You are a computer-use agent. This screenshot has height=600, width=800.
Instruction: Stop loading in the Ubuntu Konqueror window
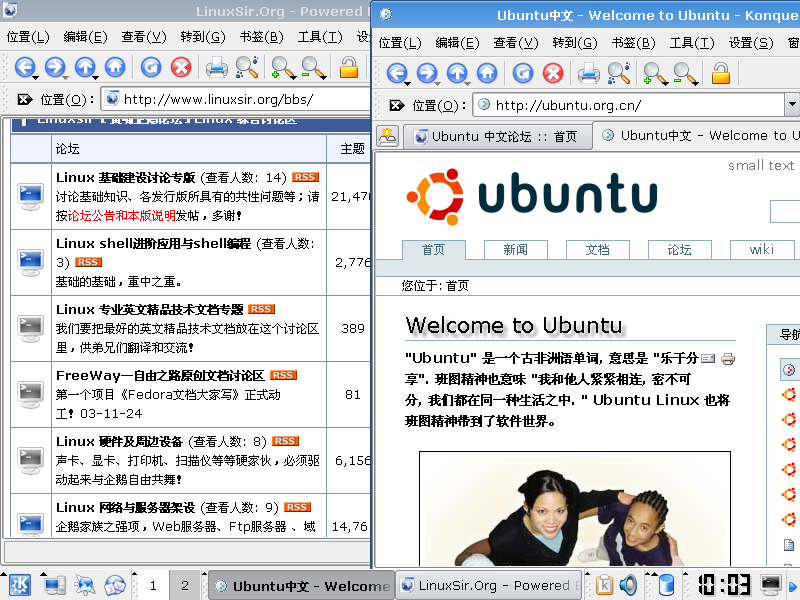tap(553, 73)
